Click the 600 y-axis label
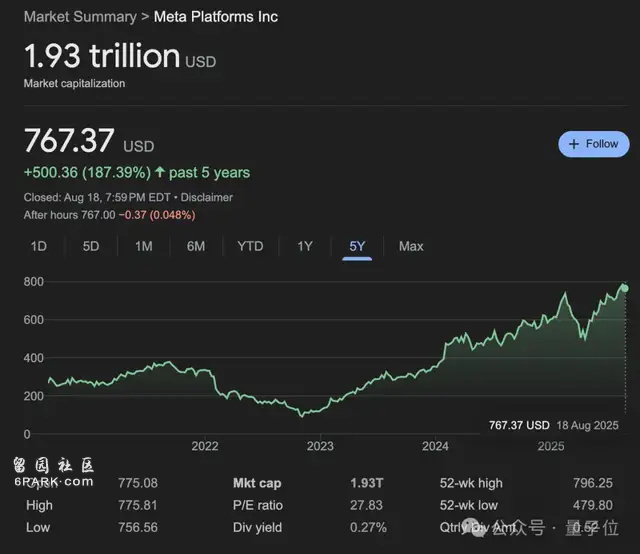The height and width of the screenshot is (554, 640). pos(33,320)
